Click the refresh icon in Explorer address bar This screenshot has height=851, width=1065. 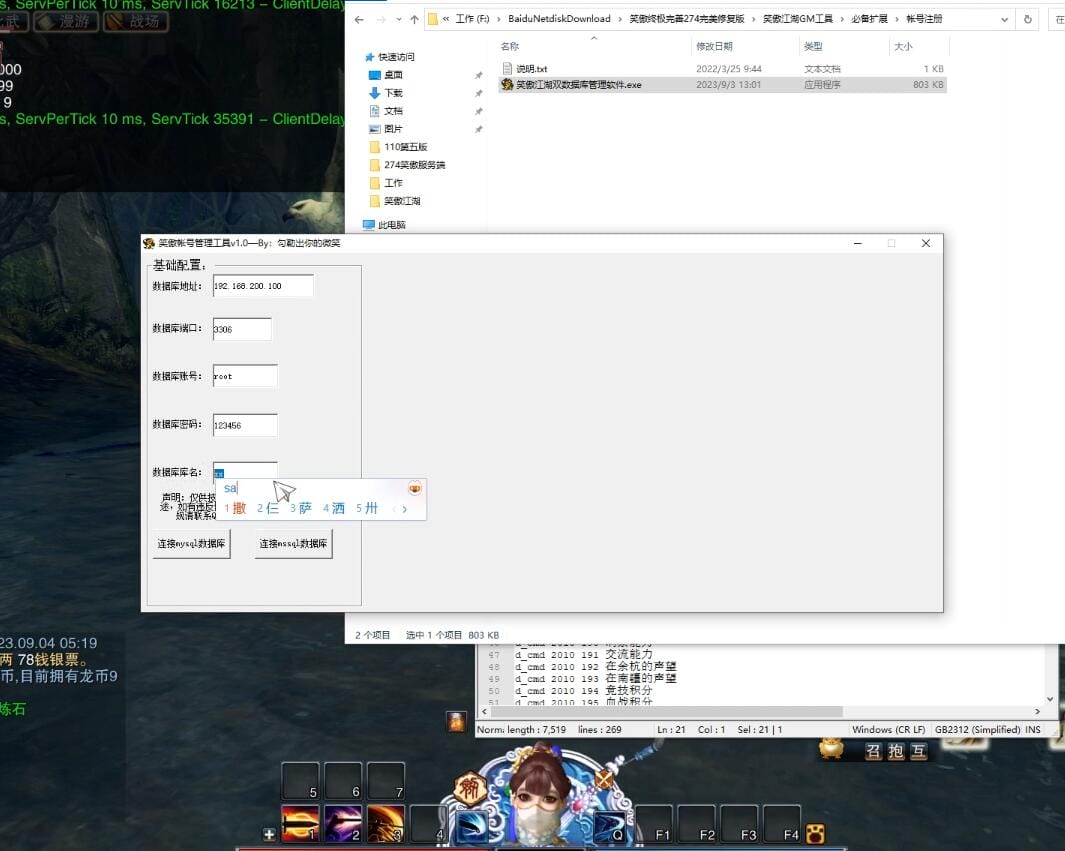[x=1028, y=19]
